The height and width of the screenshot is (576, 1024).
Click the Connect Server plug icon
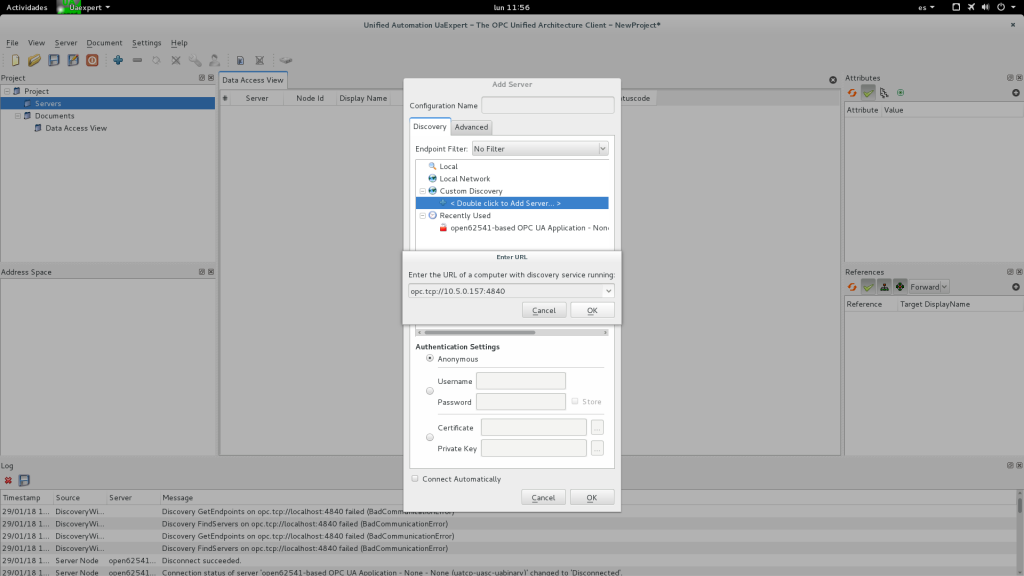156,60
